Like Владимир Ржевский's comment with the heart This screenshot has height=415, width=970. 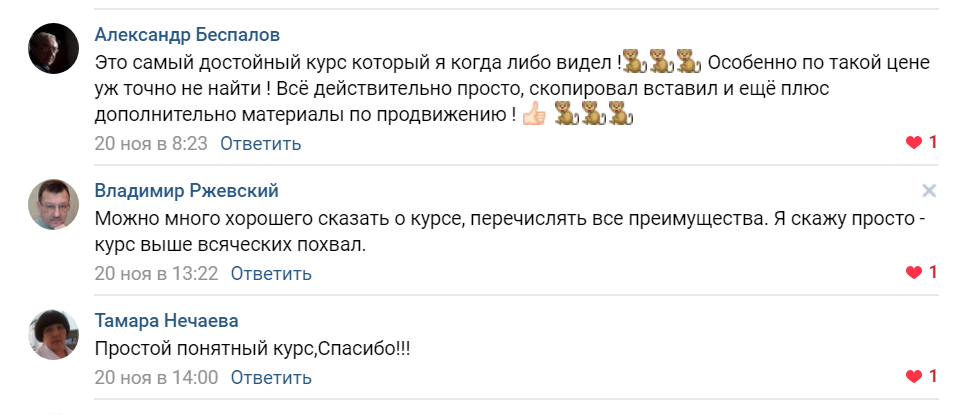point(914,273)
